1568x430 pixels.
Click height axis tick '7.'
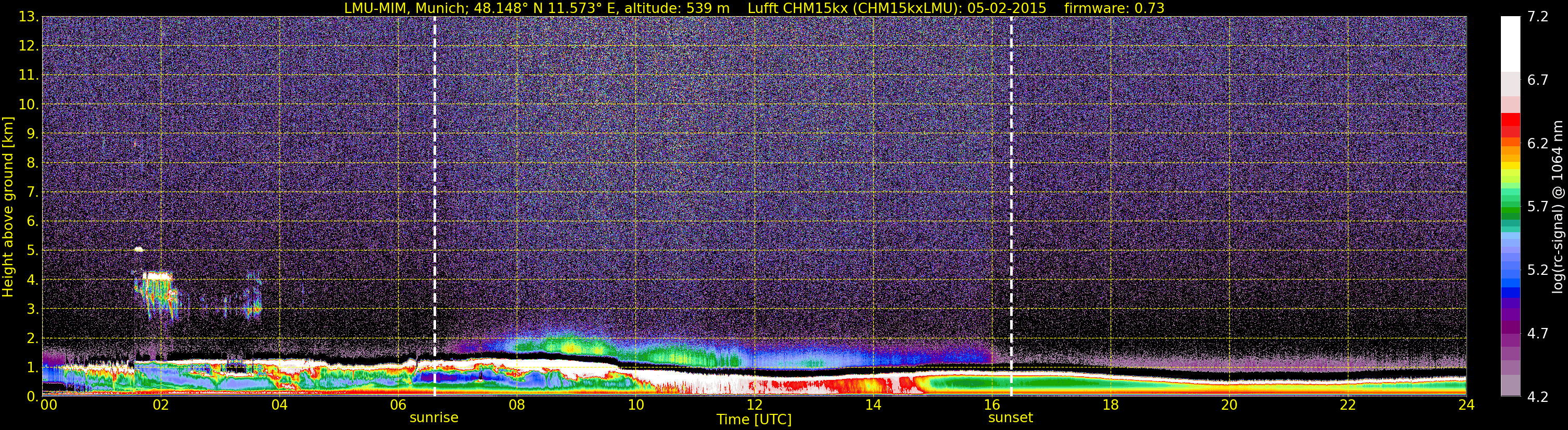[32, 193]
